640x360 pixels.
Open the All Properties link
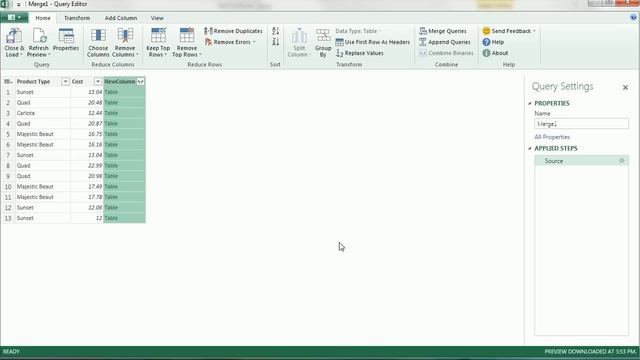coord(552,137)
